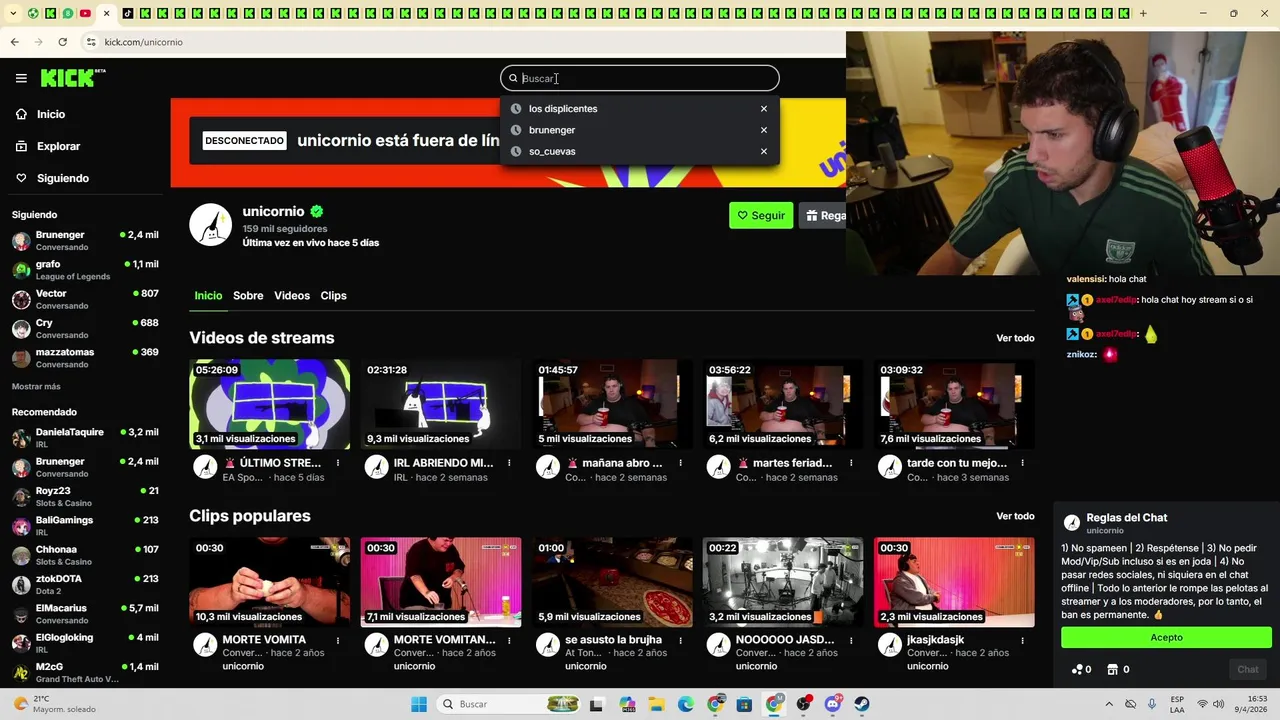The height and width of the screenshot is (720, 1280).
Task: Open options for 'martes feriad...' video
Action: click(x=851, y=464)
